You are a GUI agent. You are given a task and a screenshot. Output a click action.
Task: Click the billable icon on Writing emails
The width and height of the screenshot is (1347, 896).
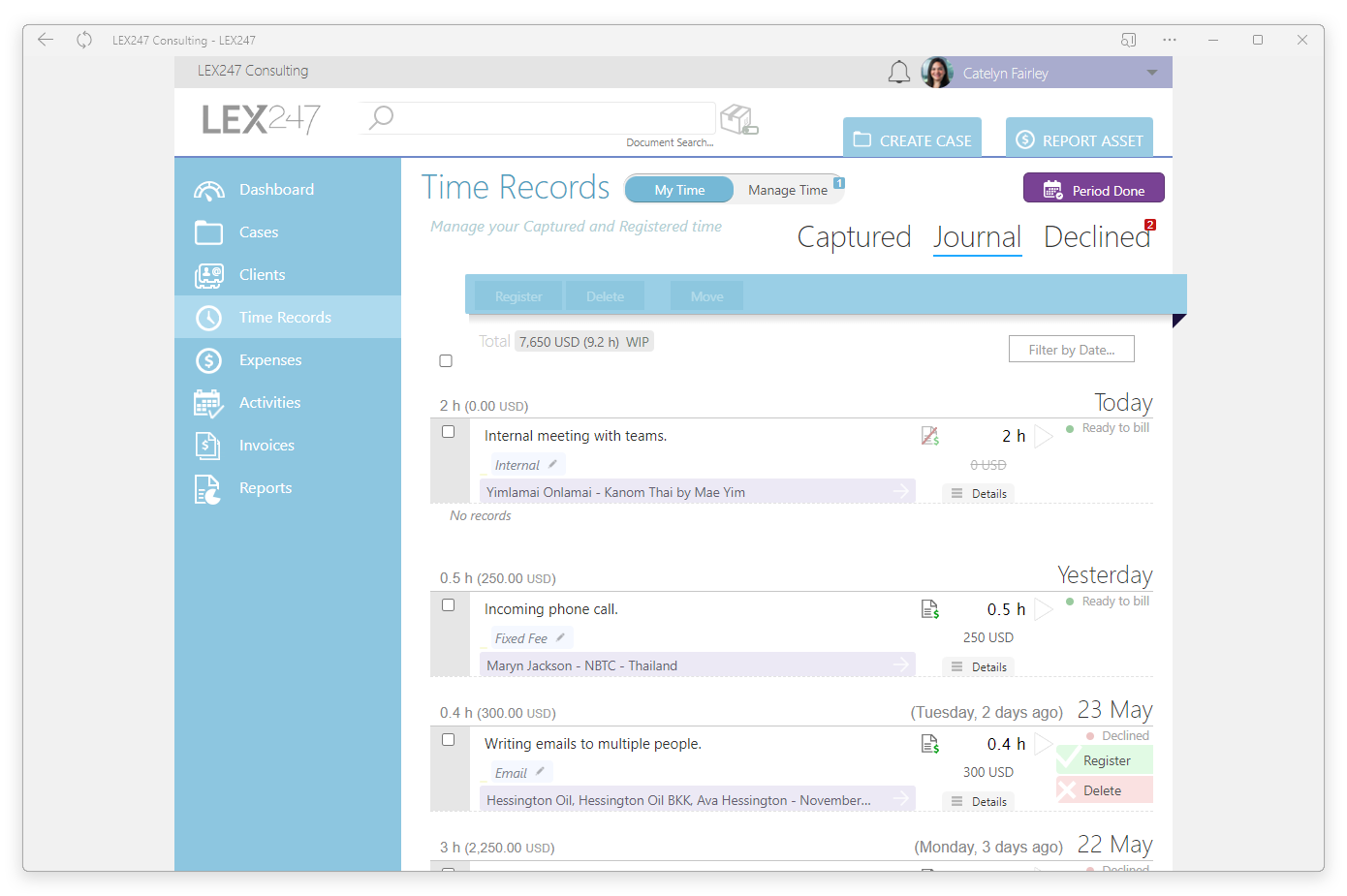(930, 744)
